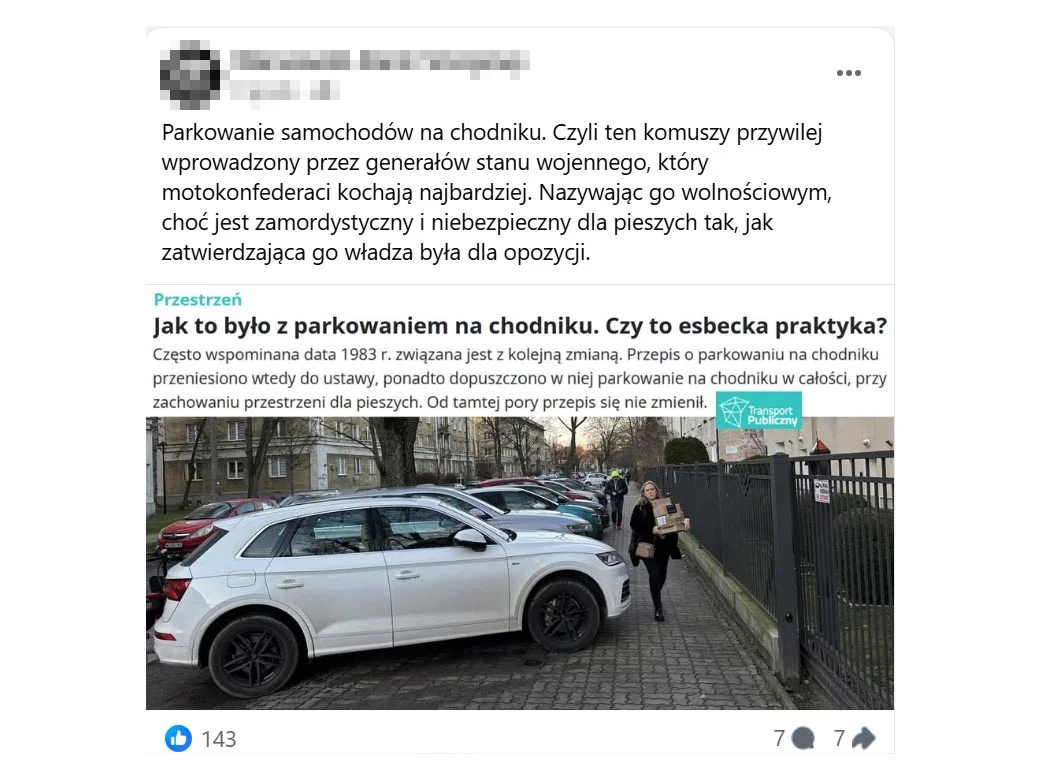Open the blurred profile avatar
Image resolution: width=1042 pixels, height=780 pixels.
pyautogui.click(x=190, y=74)
